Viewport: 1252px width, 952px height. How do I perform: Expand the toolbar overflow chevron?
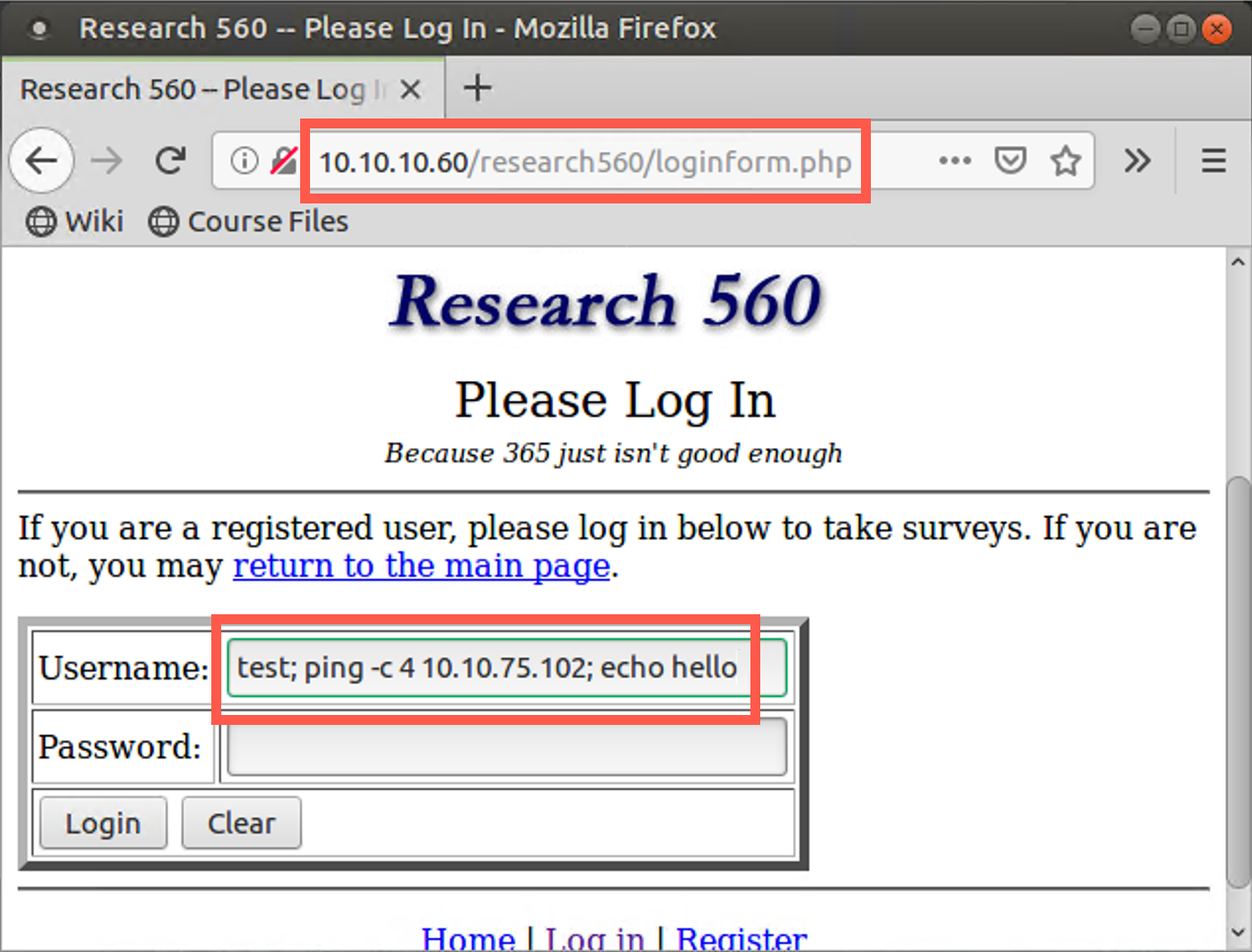coord(1137,160)
